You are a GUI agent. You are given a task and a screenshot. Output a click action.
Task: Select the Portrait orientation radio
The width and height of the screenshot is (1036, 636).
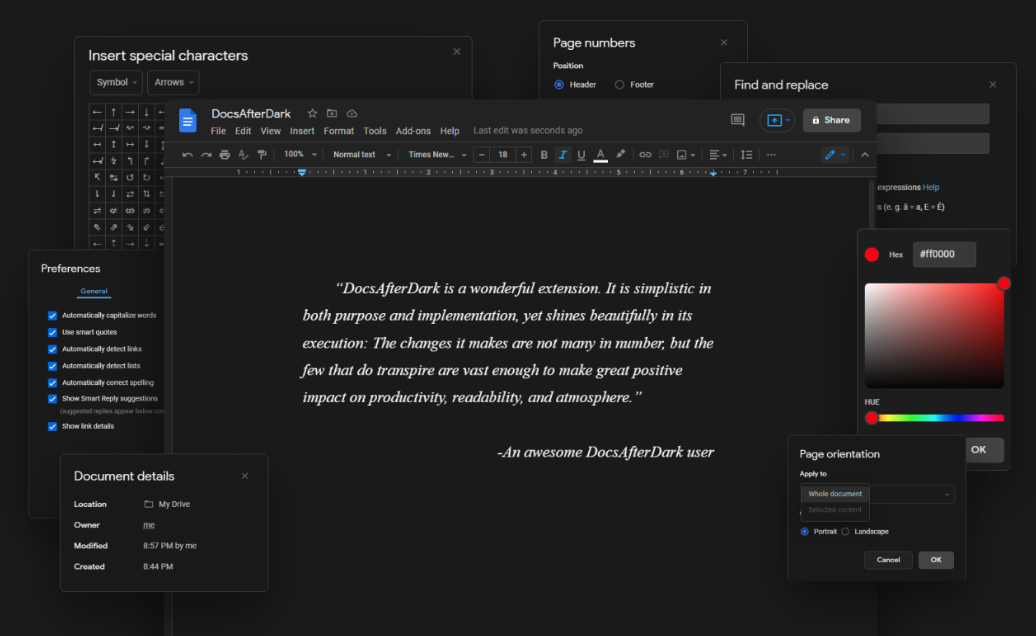click(805, 532)
